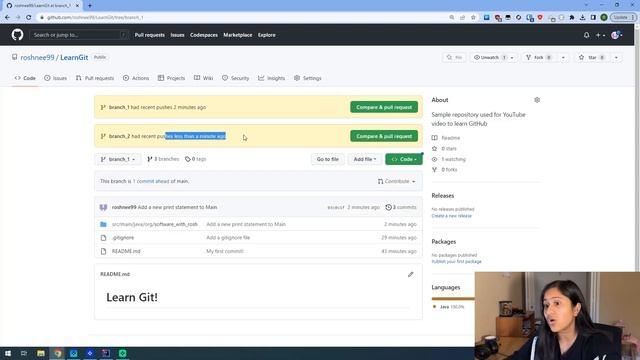Open the Contribute dropdown
The image size is (640, 360).
396,181
